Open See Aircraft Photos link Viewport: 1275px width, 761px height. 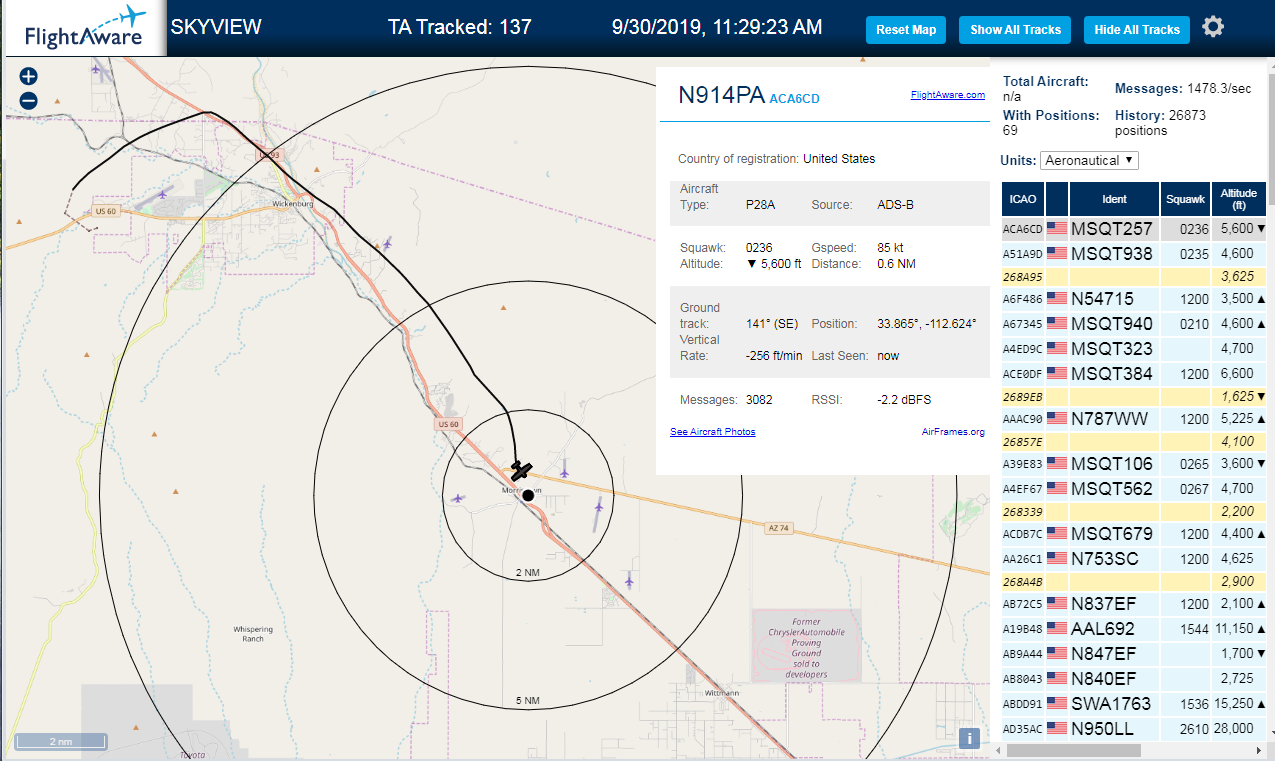tap(713, 431)
